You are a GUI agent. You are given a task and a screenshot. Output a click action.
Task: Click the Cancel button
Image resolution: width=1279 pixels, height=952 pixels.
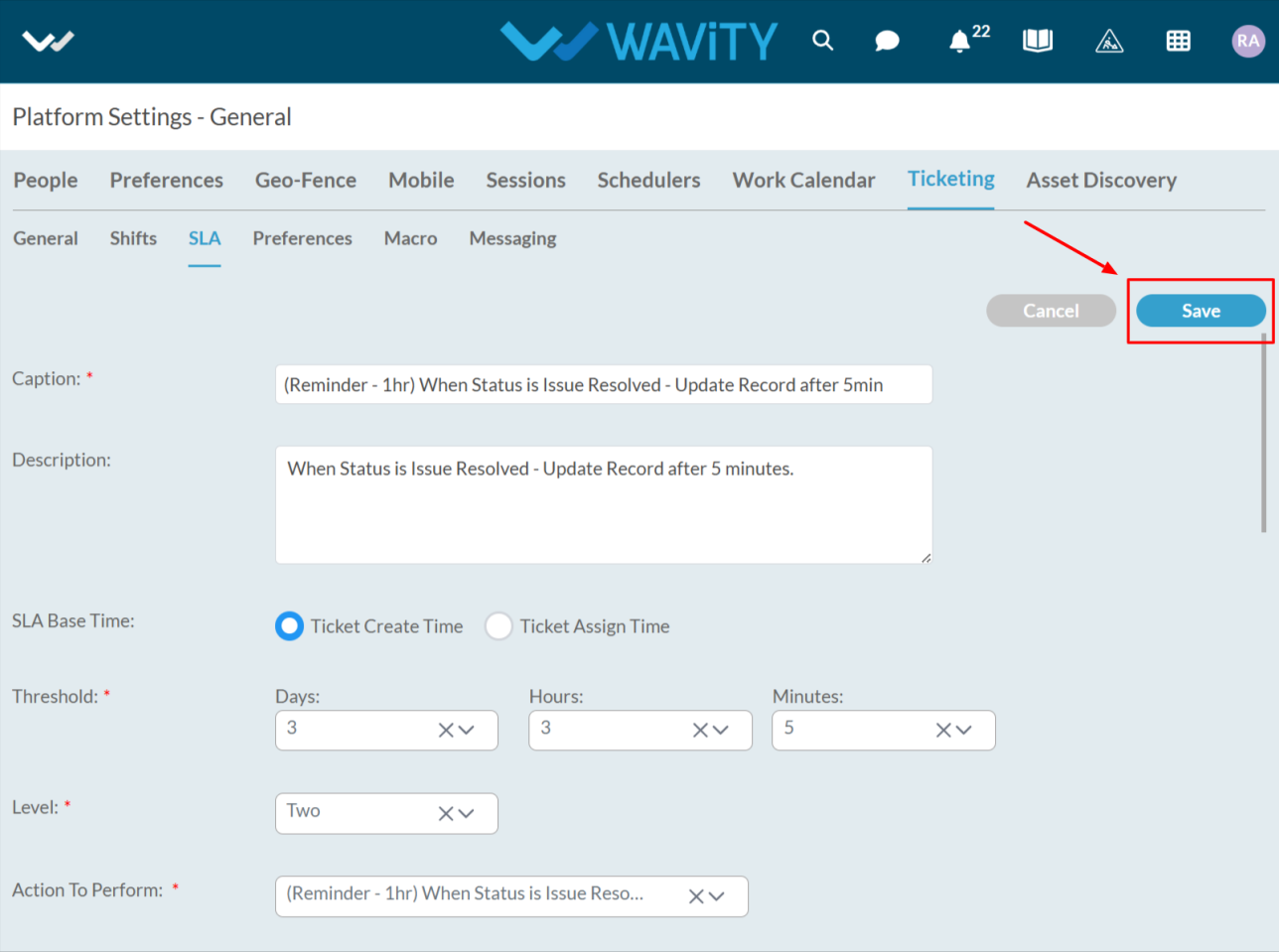(1051, 311)
